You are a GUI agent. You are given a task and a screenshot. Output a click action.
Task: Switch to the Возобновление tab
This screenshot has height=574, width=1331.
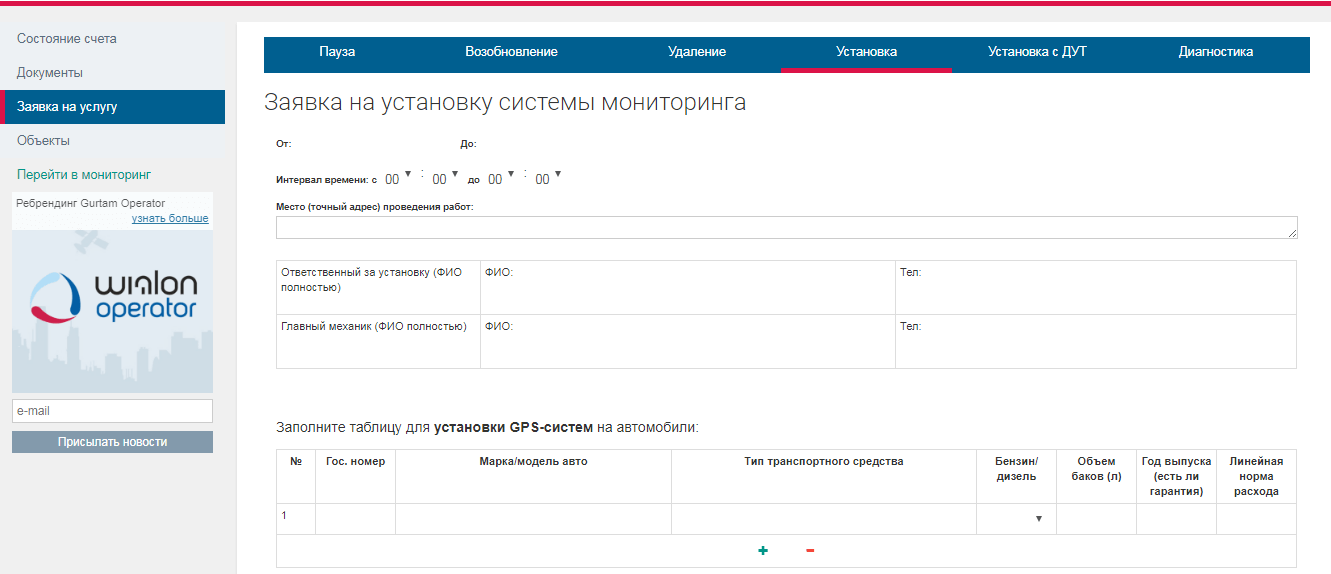click(511, 52)
